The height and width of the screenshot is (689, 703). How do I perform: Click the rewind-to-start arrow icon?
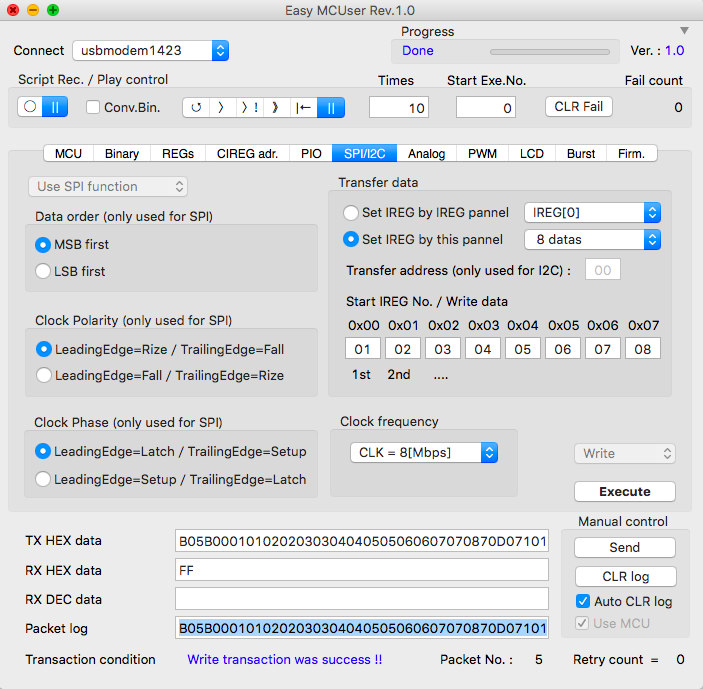tap(304, 108)
